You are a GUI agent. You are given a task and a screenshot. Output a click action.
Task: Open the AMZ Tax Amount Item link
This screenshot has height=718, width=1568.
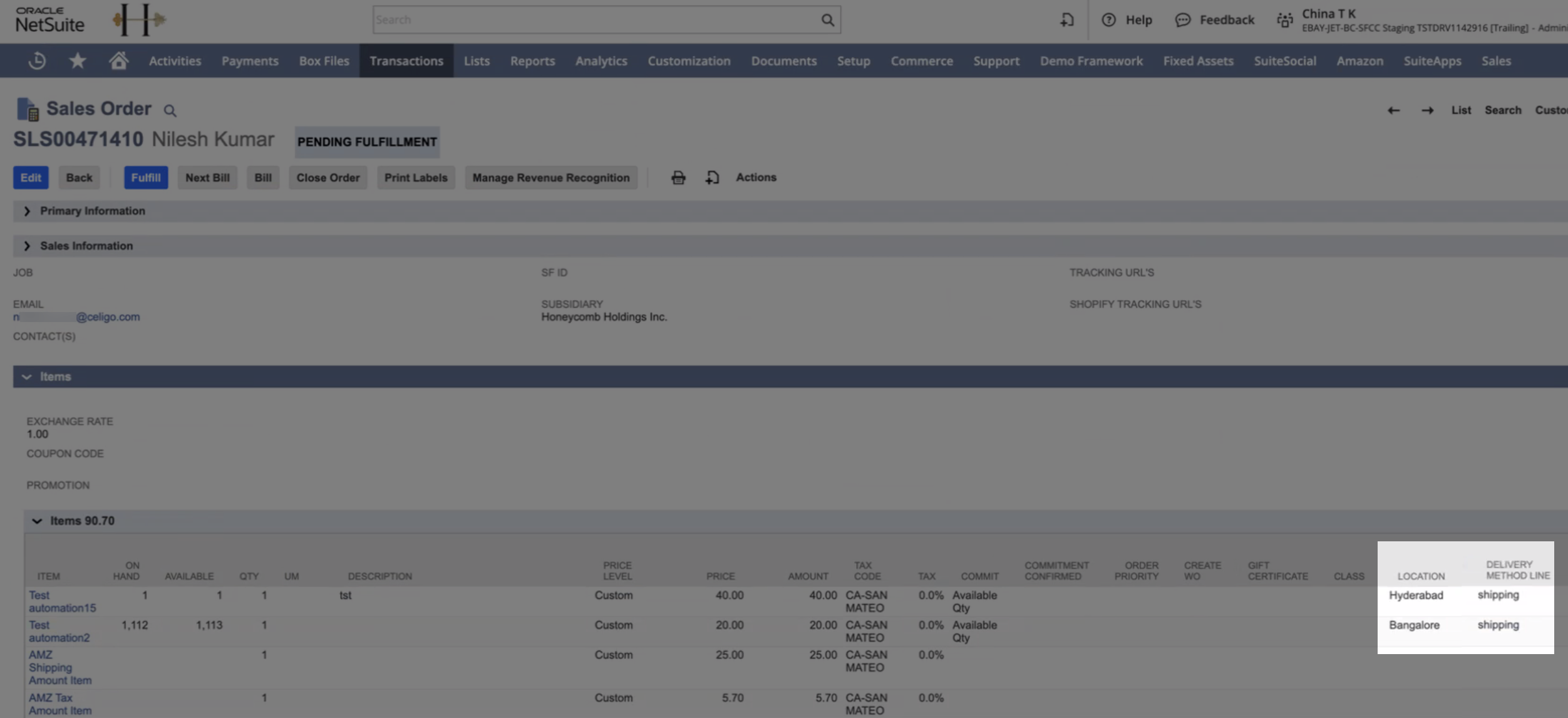[60, 704]
